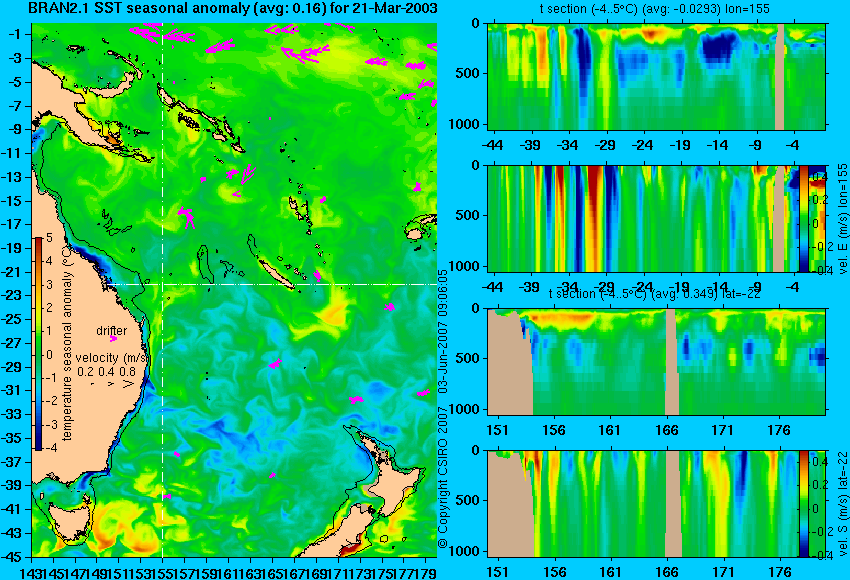The width and height of the screenshot is (850, 580).
Task: Click the '161' longitude label under the lat=-22 temperature section
Action: [609, 430]
